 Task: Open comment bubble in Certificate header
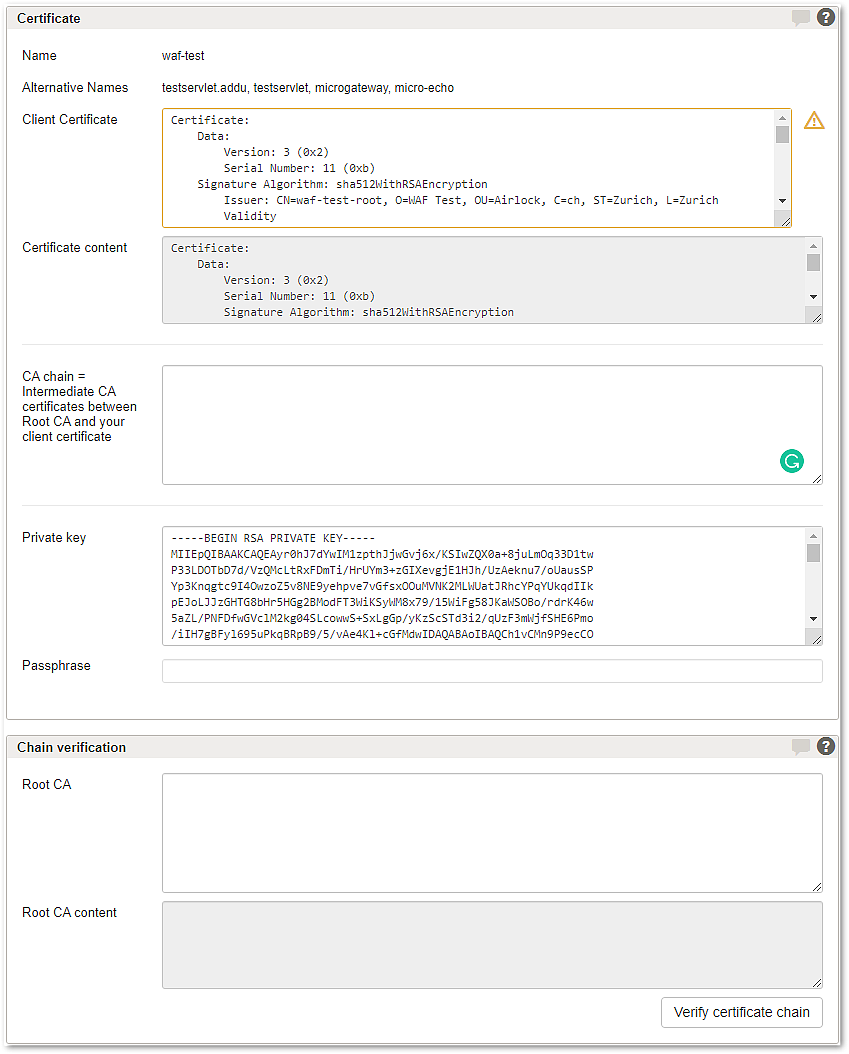(801, 17)
